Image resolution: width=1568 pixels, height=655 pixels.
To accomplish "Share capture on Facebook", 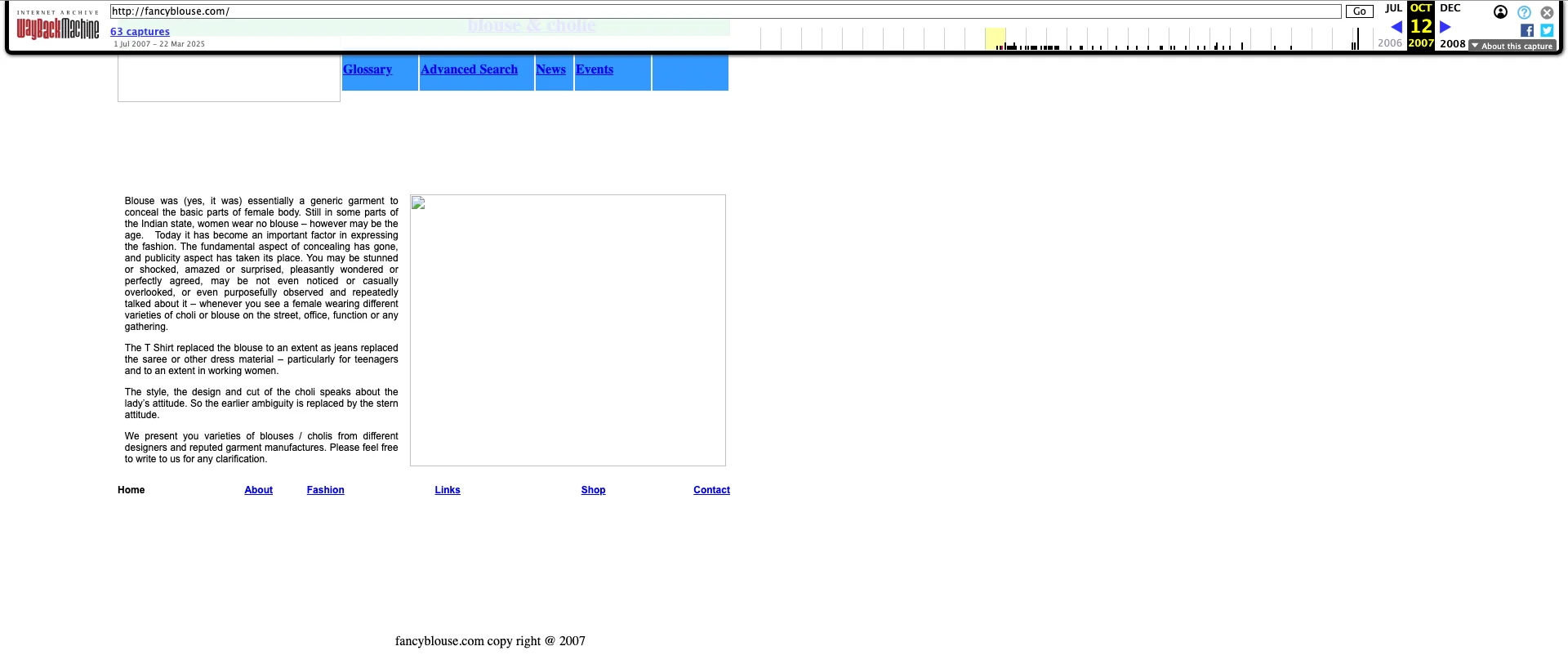I will tap(1526, 30).
